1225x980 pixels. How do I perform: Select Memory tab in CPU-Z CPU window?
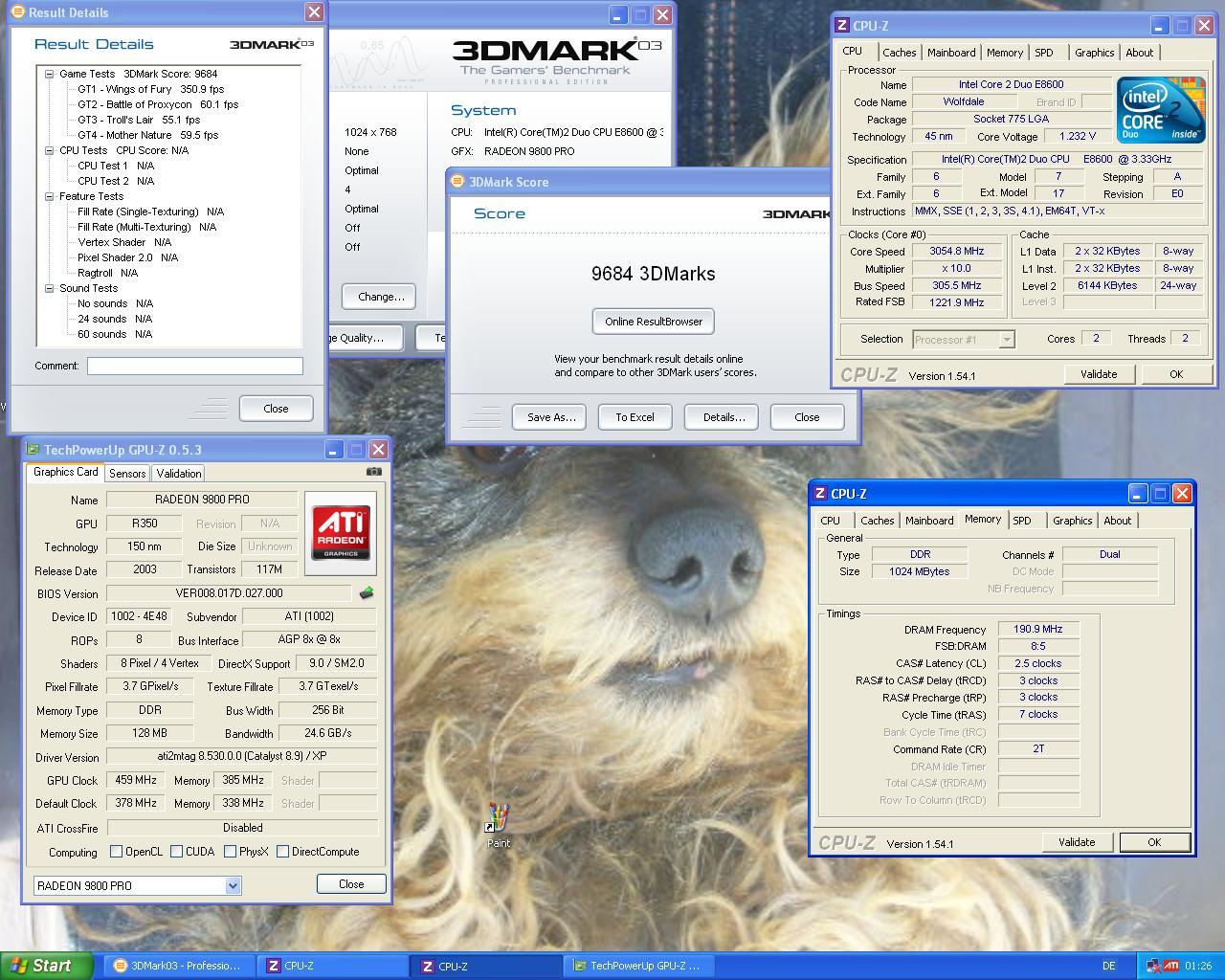pos(1004,53)
